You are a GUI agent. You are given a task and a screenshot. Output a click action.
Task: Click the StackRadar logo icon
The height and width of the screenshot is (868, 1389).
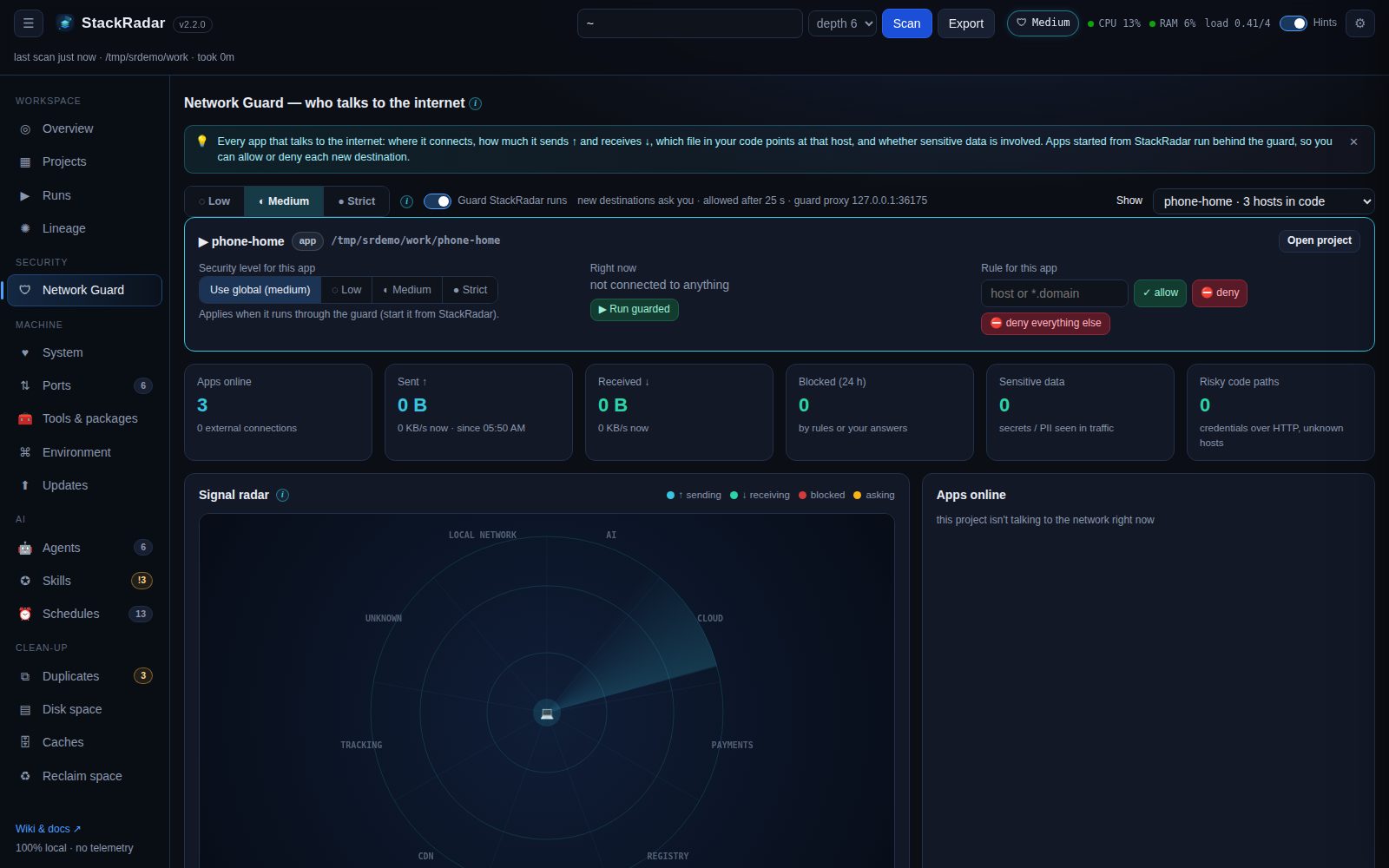(65, 23)
